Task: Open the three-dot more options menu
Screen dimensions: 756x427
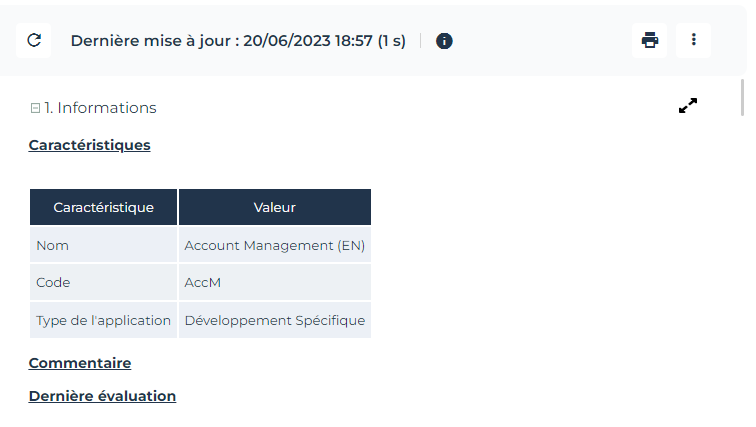Action: 694,41
